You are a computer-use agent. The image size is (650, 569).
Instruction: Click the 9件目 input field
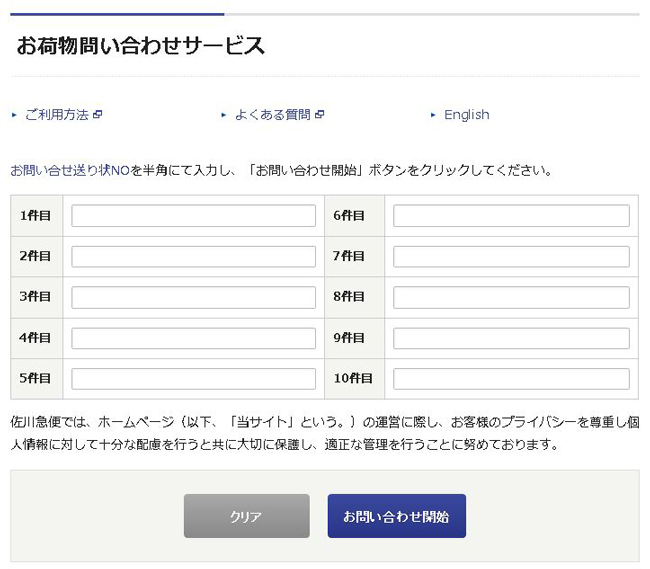511,338
